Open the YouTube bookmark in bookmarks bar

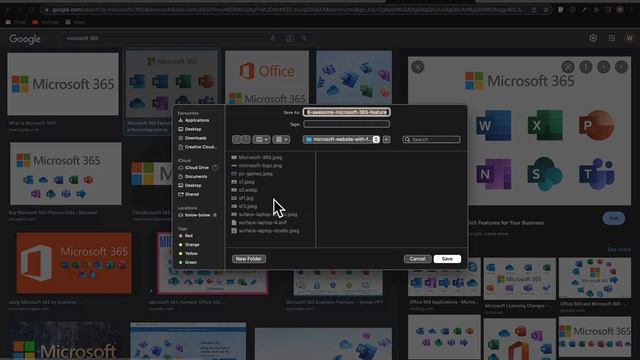click(46, 22)
